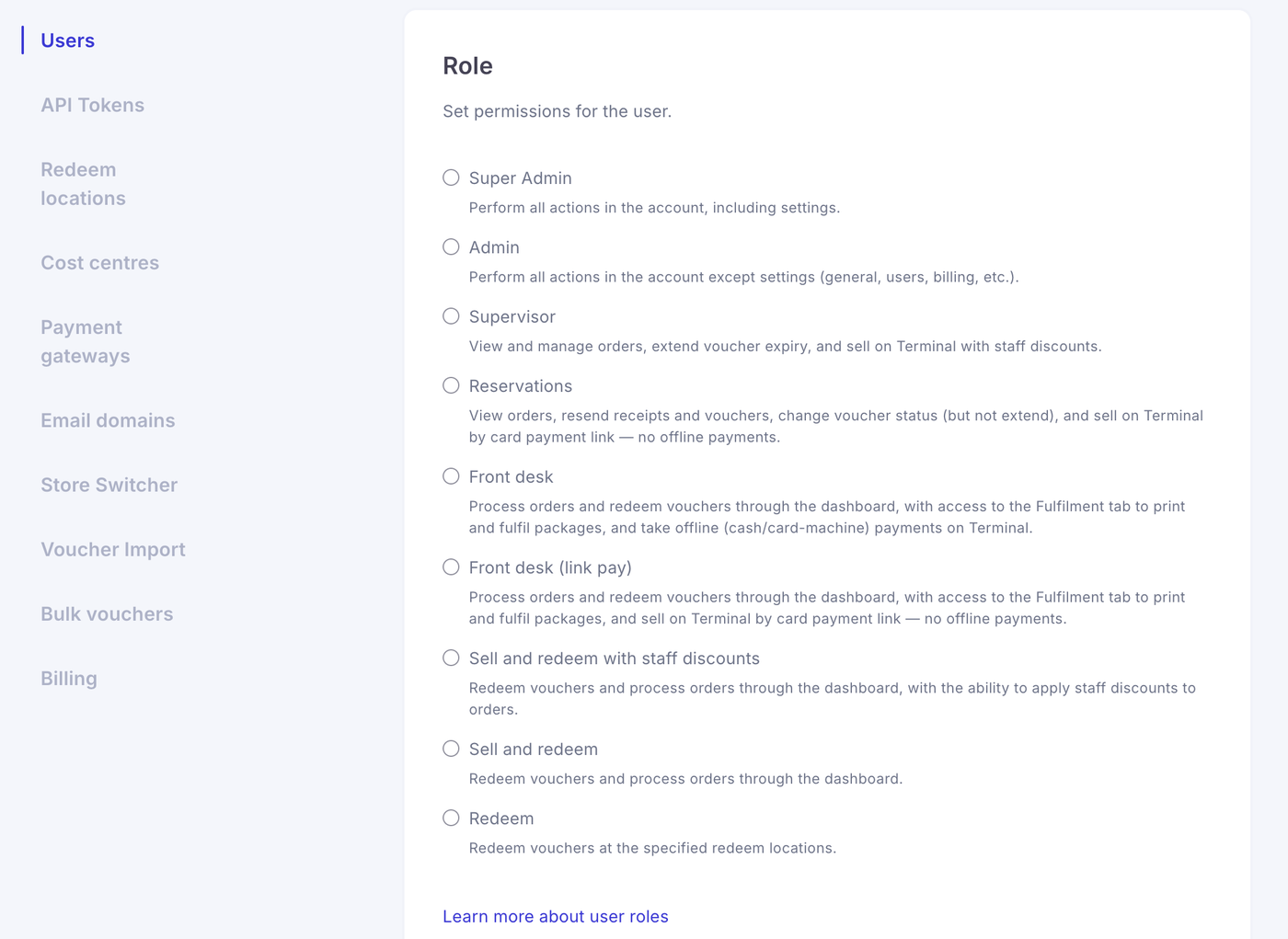Navigate to Cost centres

click(99, 263)
